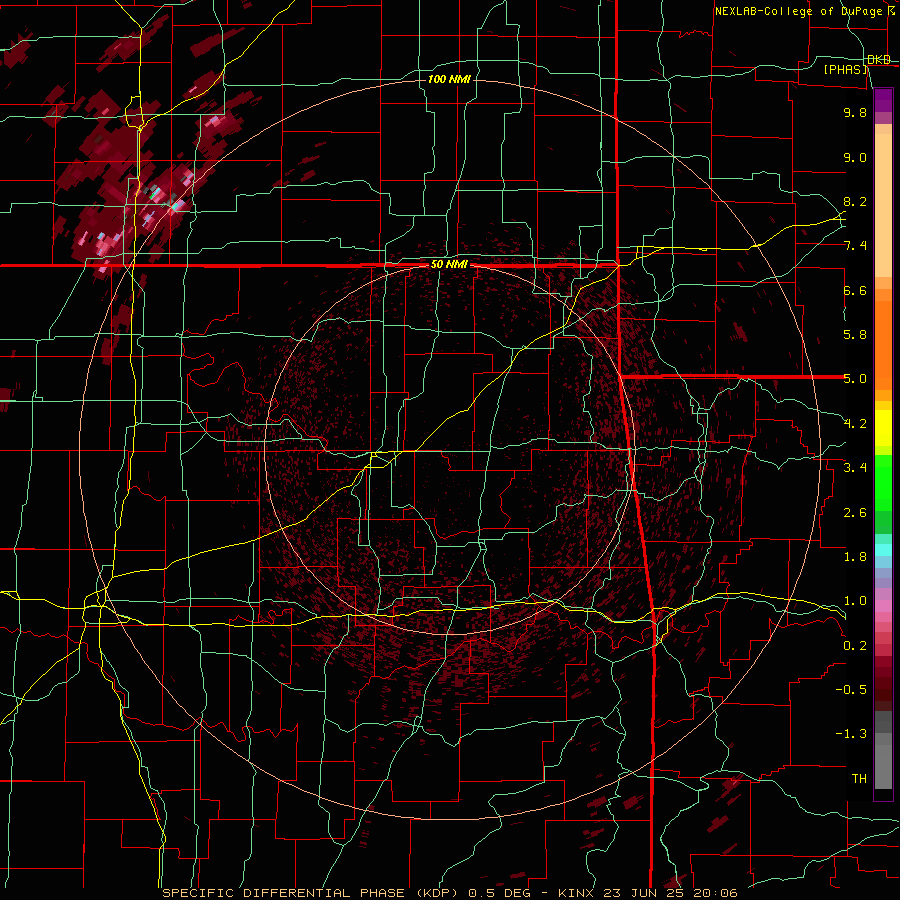Click the 6.6 value on the color scale
The height and width of the screenshot is (900, 900).
pos(855,290)
